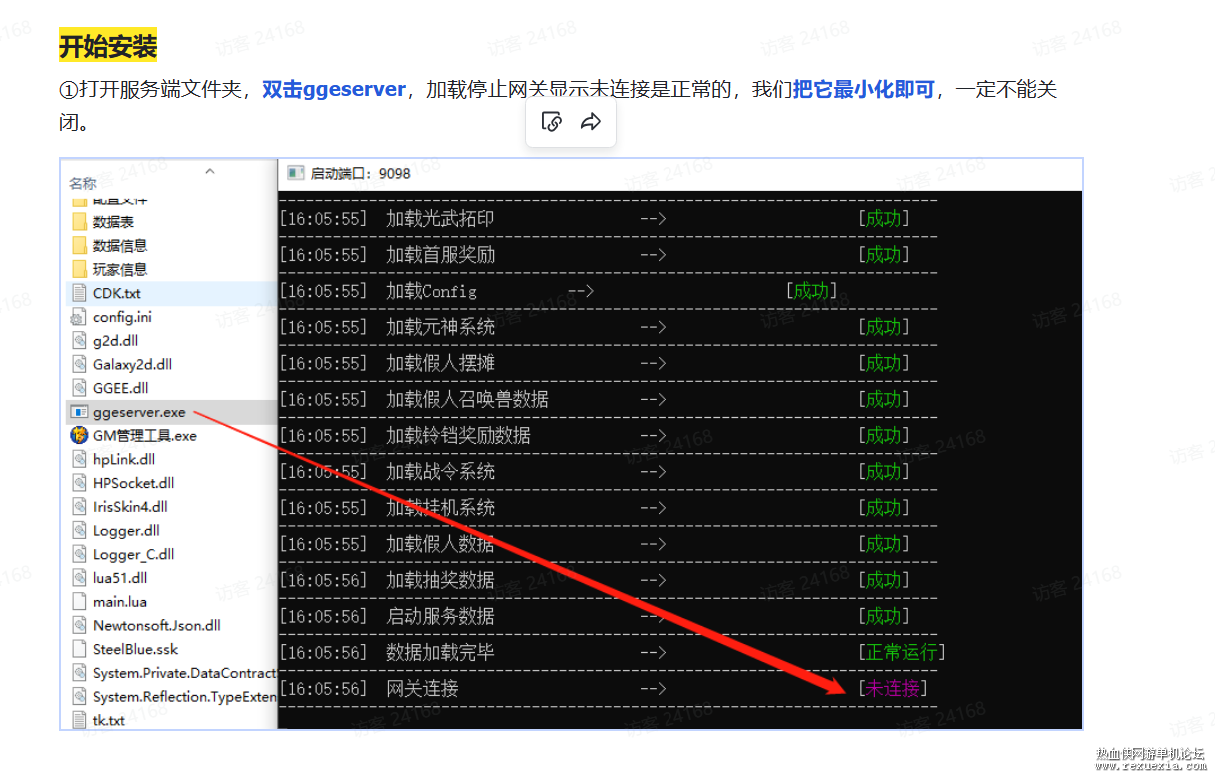
Task: Click the 数据表 folder icon
Action: coord(80,221)
